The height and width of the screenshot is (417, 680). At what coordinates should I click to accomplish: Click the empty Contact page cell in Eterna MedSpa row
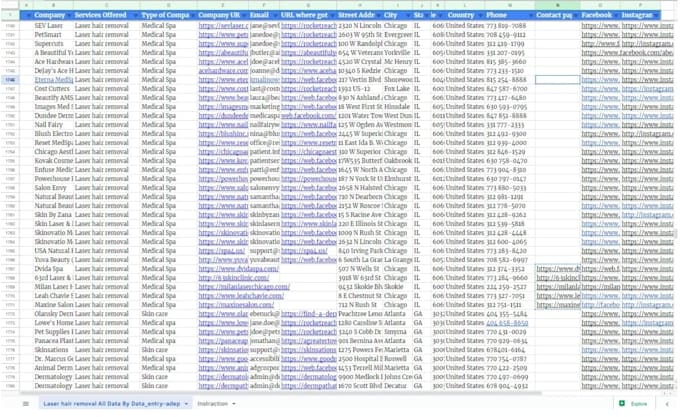coord(558,80)
